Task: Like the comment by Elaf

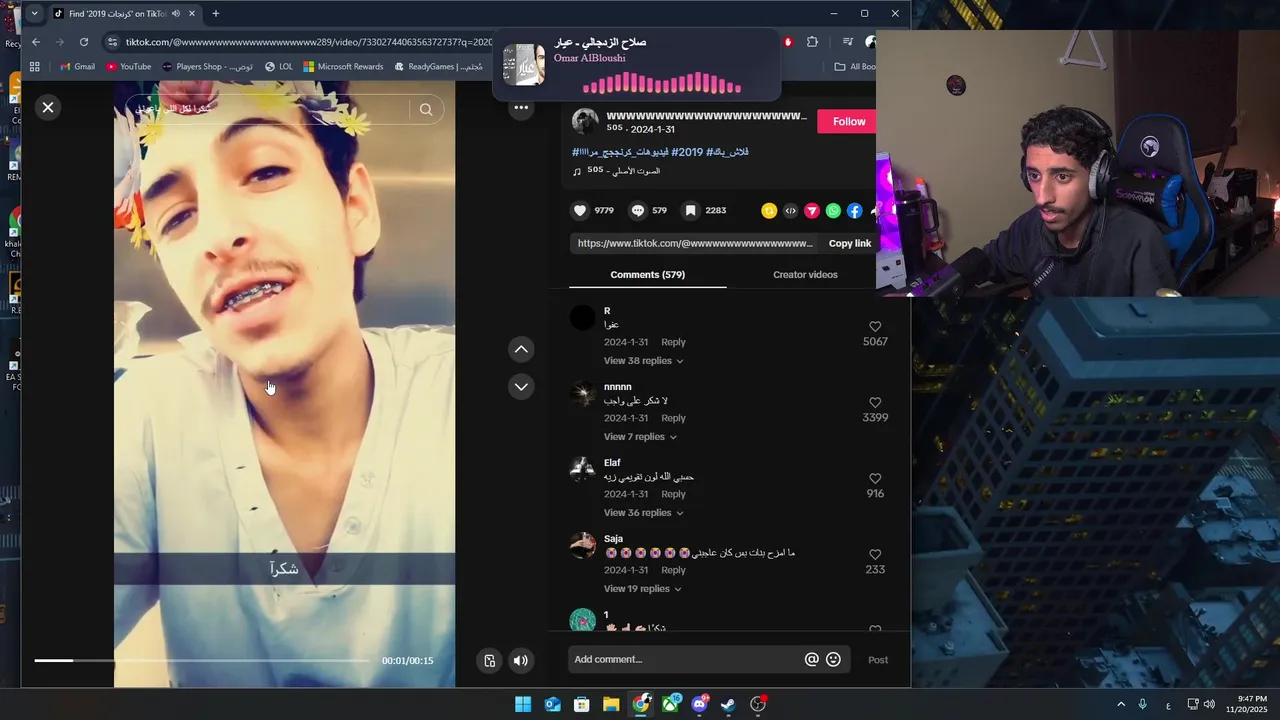Action: [875, 478]
